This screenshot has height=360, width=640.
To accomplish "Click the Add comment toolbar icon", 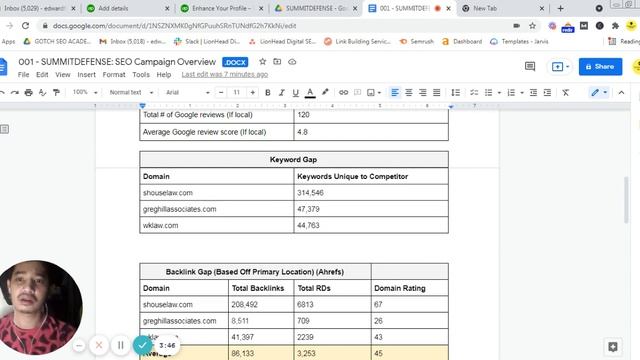I will pos(358,93).
